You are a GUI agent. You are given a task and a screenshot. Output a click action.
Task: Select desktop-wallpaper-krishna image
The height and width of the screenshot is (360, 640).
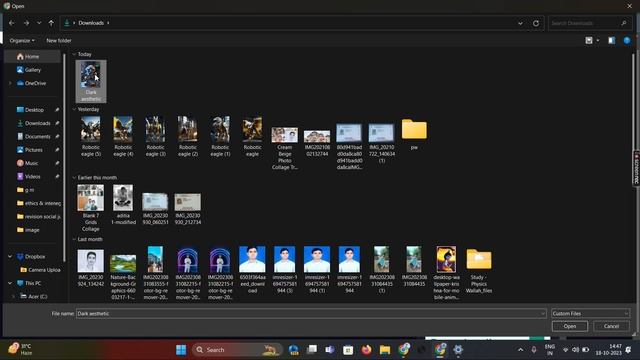(446, 273)
